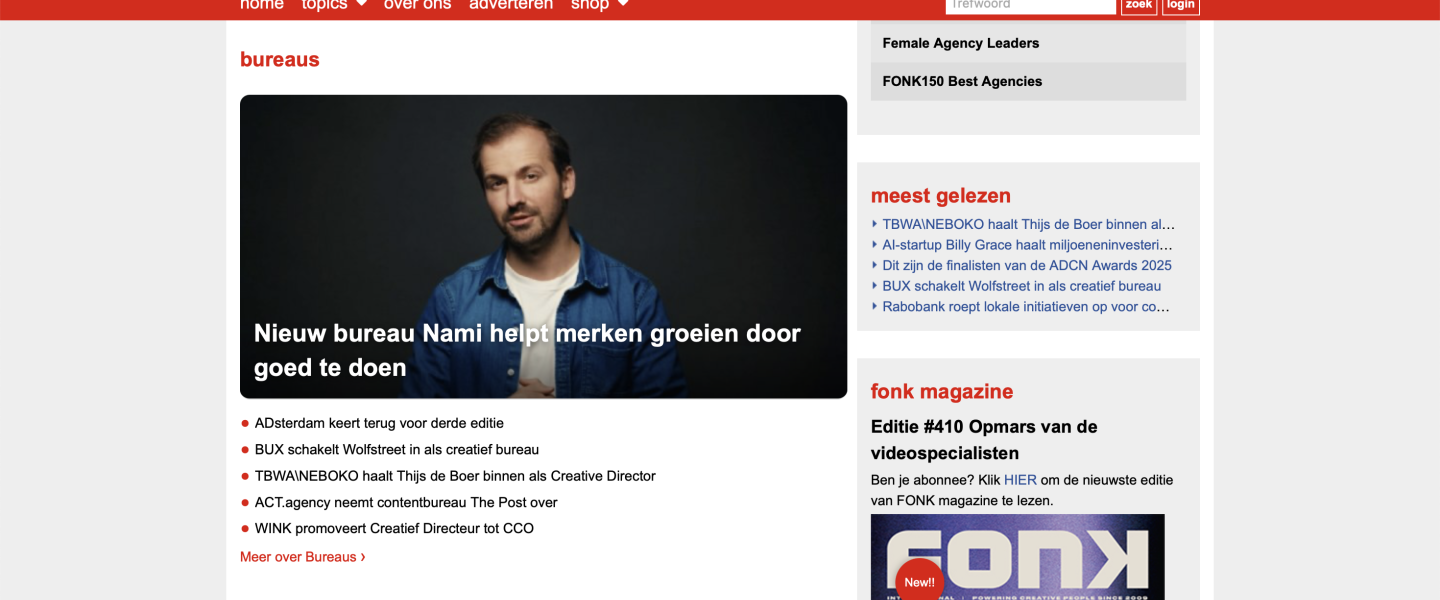The image size is (1440, 600).
Task: Click the Trefwoord search field
Action: click(x=1031, y=6)
